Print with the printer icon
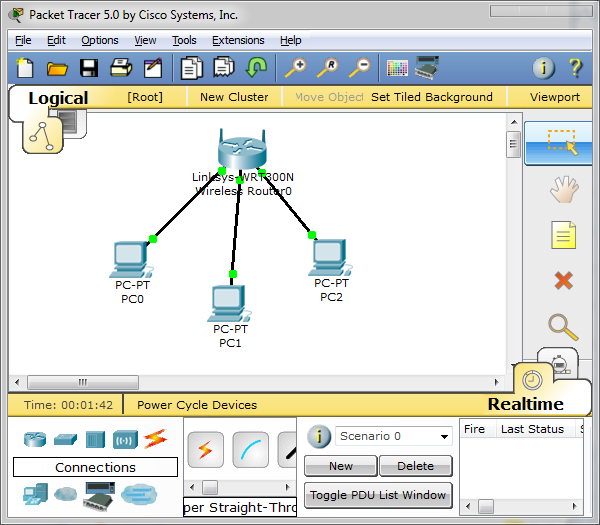 [121, 68]
